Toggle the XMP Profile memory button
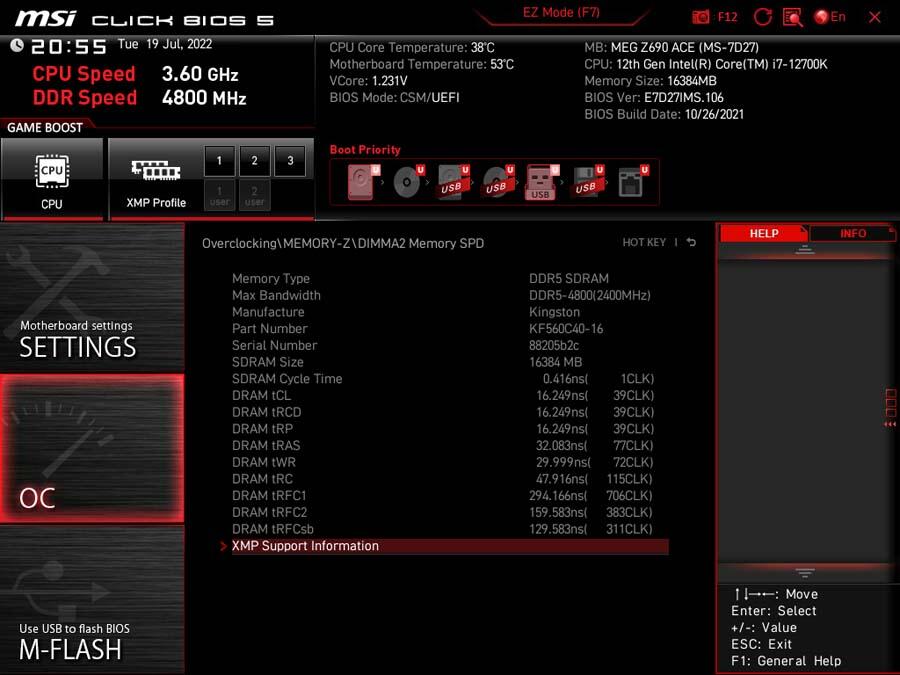The height and width of the screenshot is (675, 900). (x=156, y=179)
